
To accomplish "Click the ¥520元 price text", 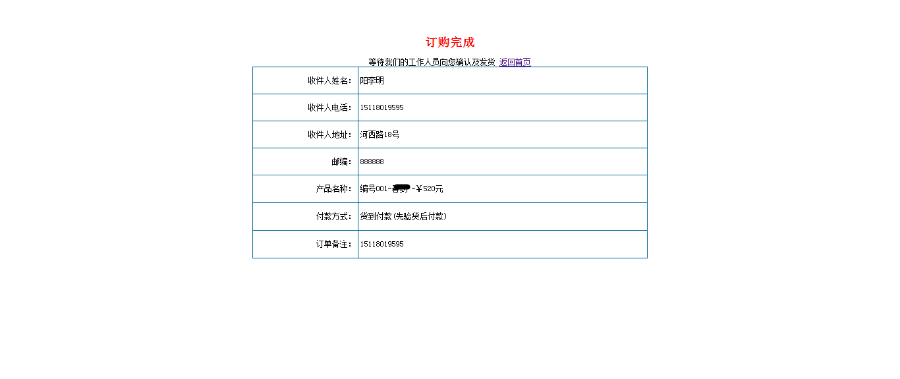I will click(x=429, y=189).
